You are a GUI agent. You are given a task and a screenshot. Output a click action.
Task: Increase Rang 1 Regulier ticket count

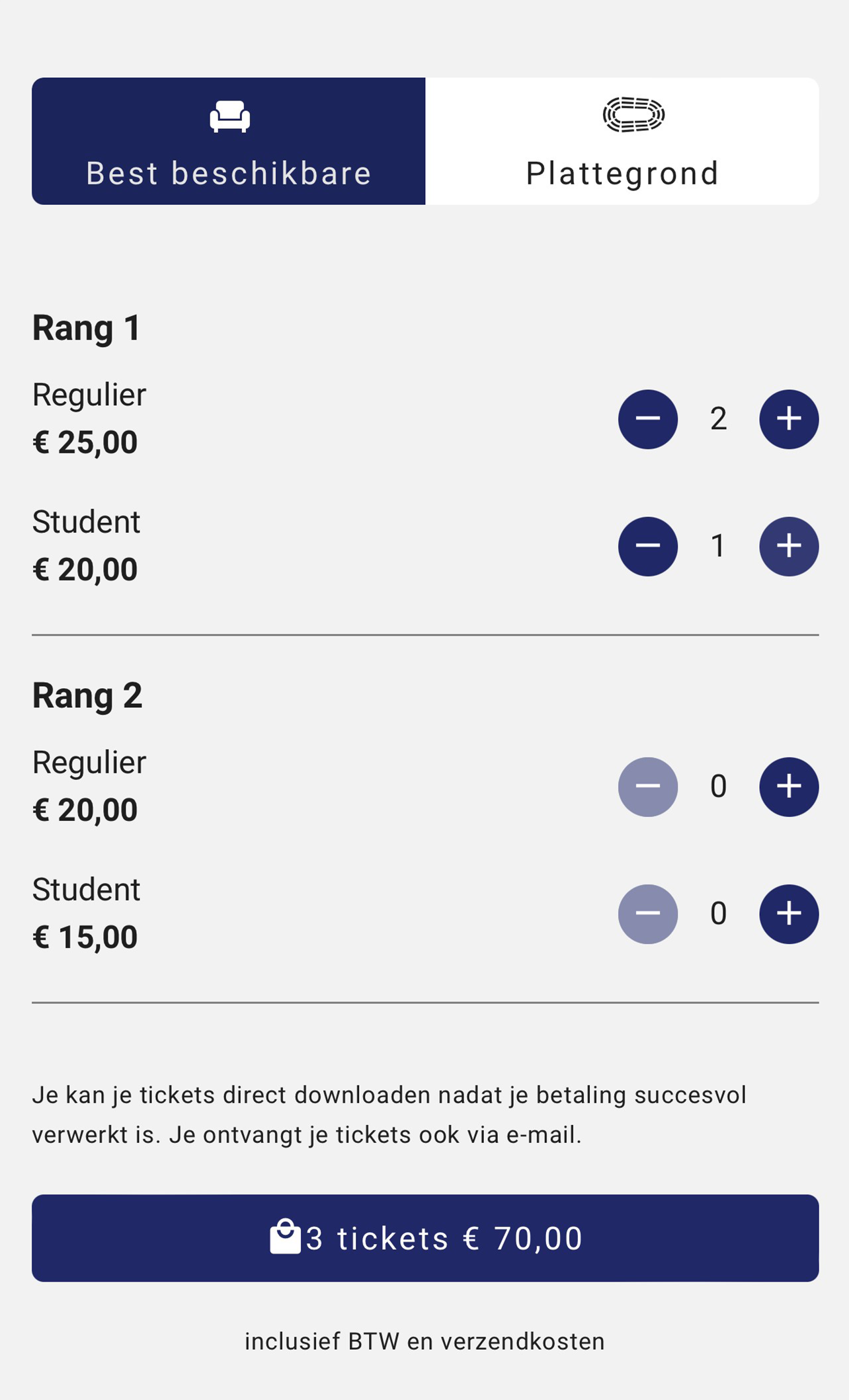[x=788, y=419]
